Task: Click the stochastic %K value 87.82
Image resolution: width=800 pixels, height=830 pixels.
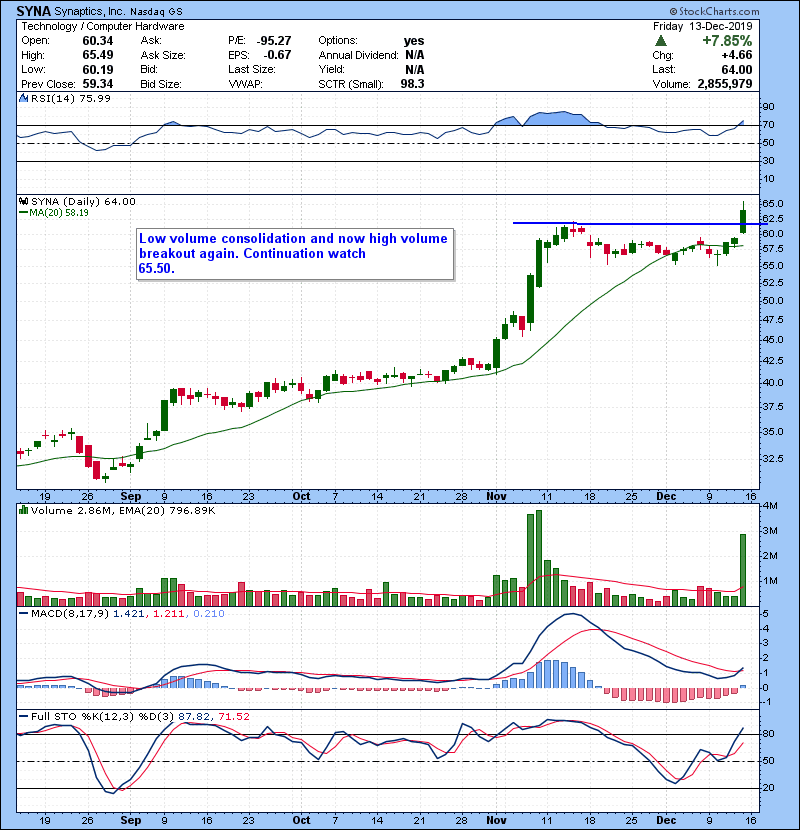Action: click(x=193, y=717)
